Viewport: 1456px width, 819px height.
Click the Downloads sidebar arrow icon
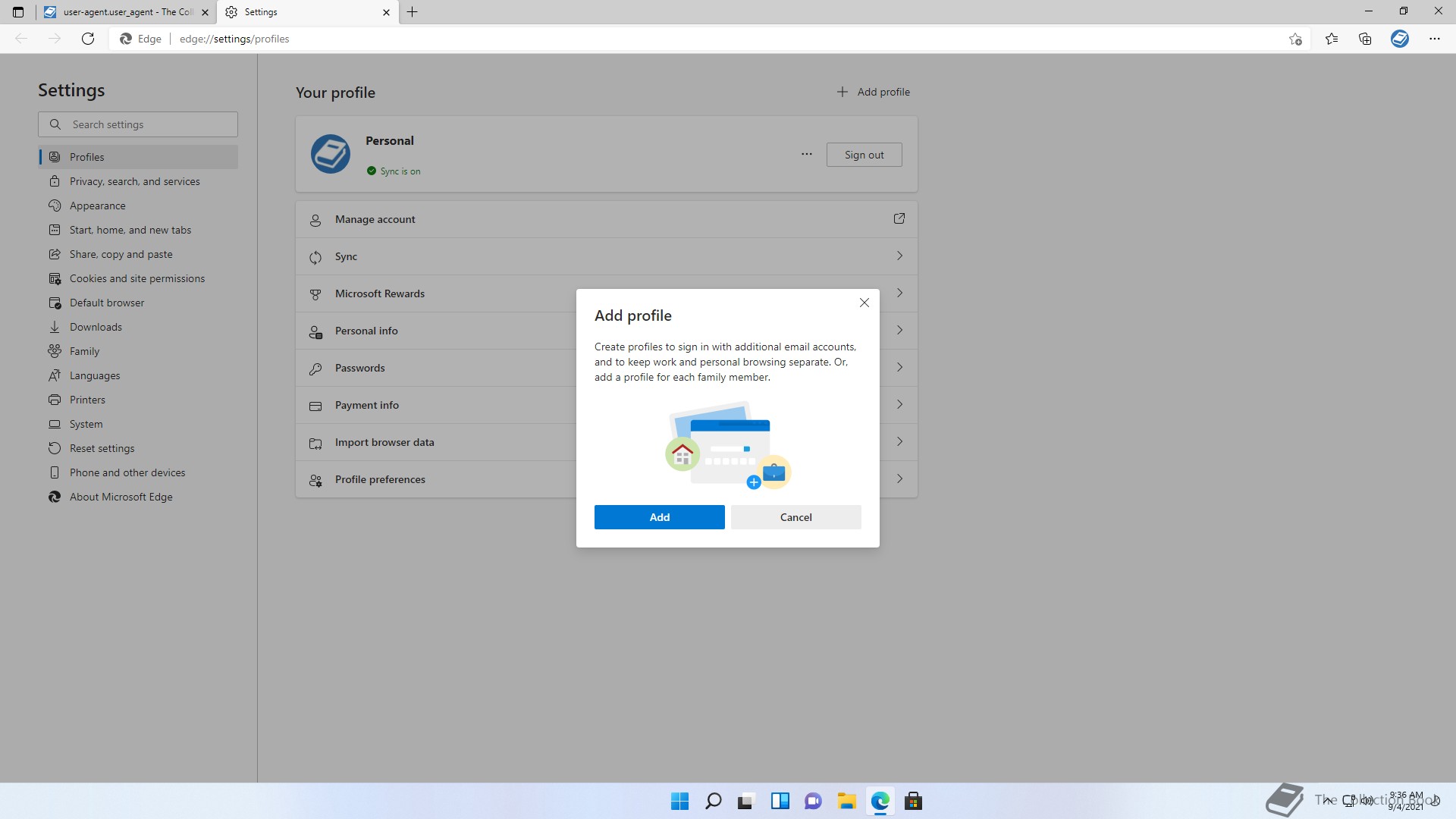[55, 327]
